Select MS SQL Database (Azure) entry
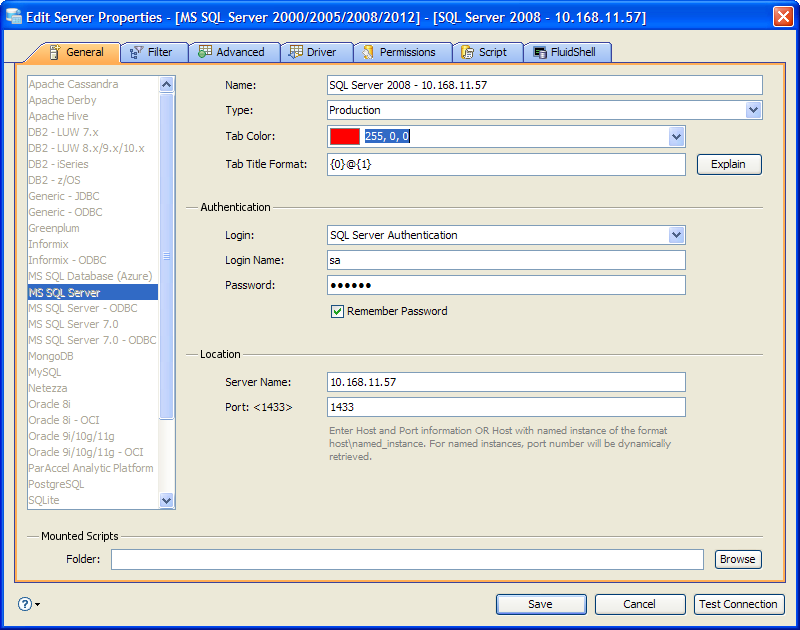The image size is (800, 630). [90, 276]
